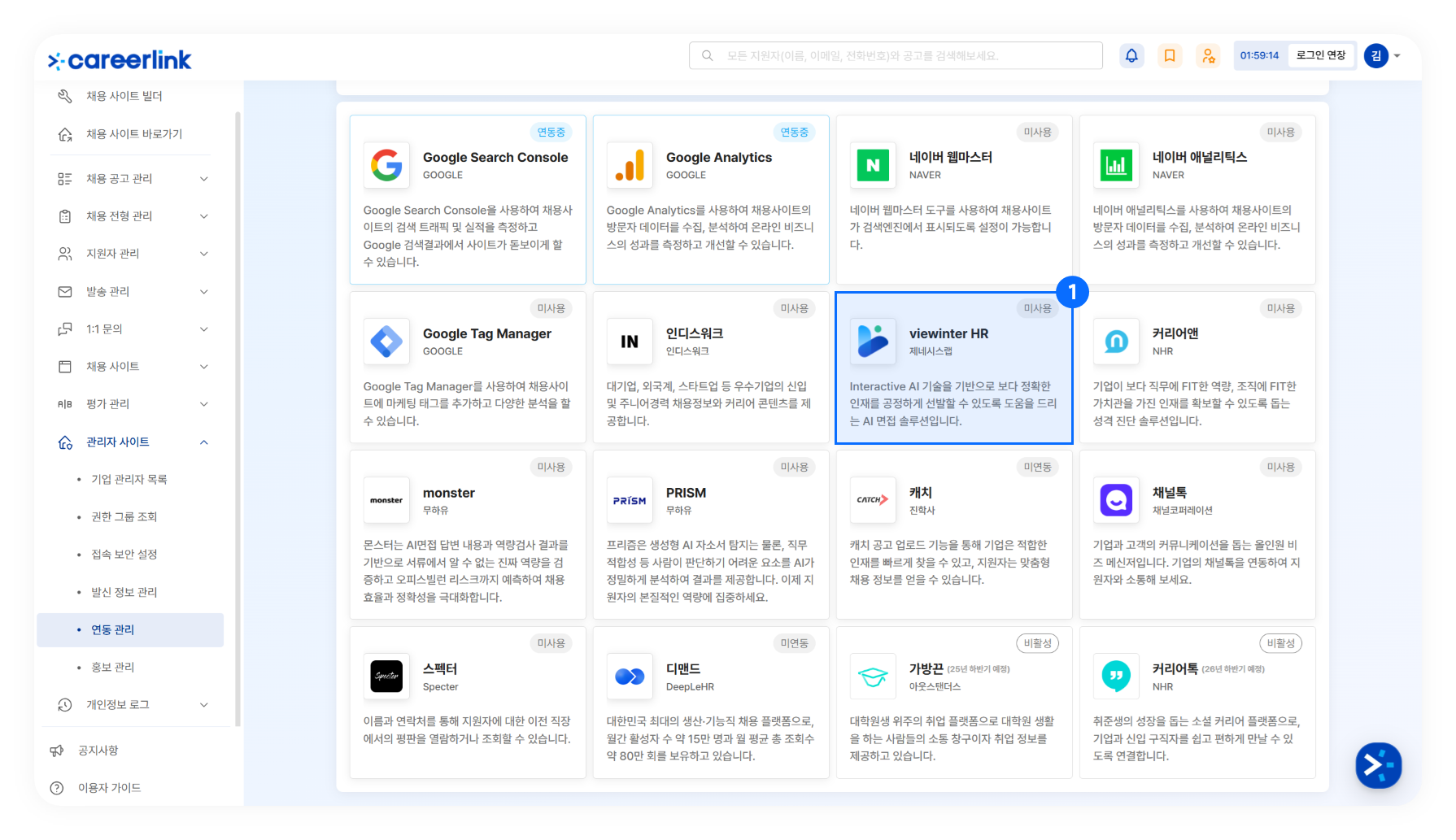The width and height of the screenshot is (1456, 840).
Task: Open 발신 정보 관리 submenu item
Action: click(x=124, y=592)
